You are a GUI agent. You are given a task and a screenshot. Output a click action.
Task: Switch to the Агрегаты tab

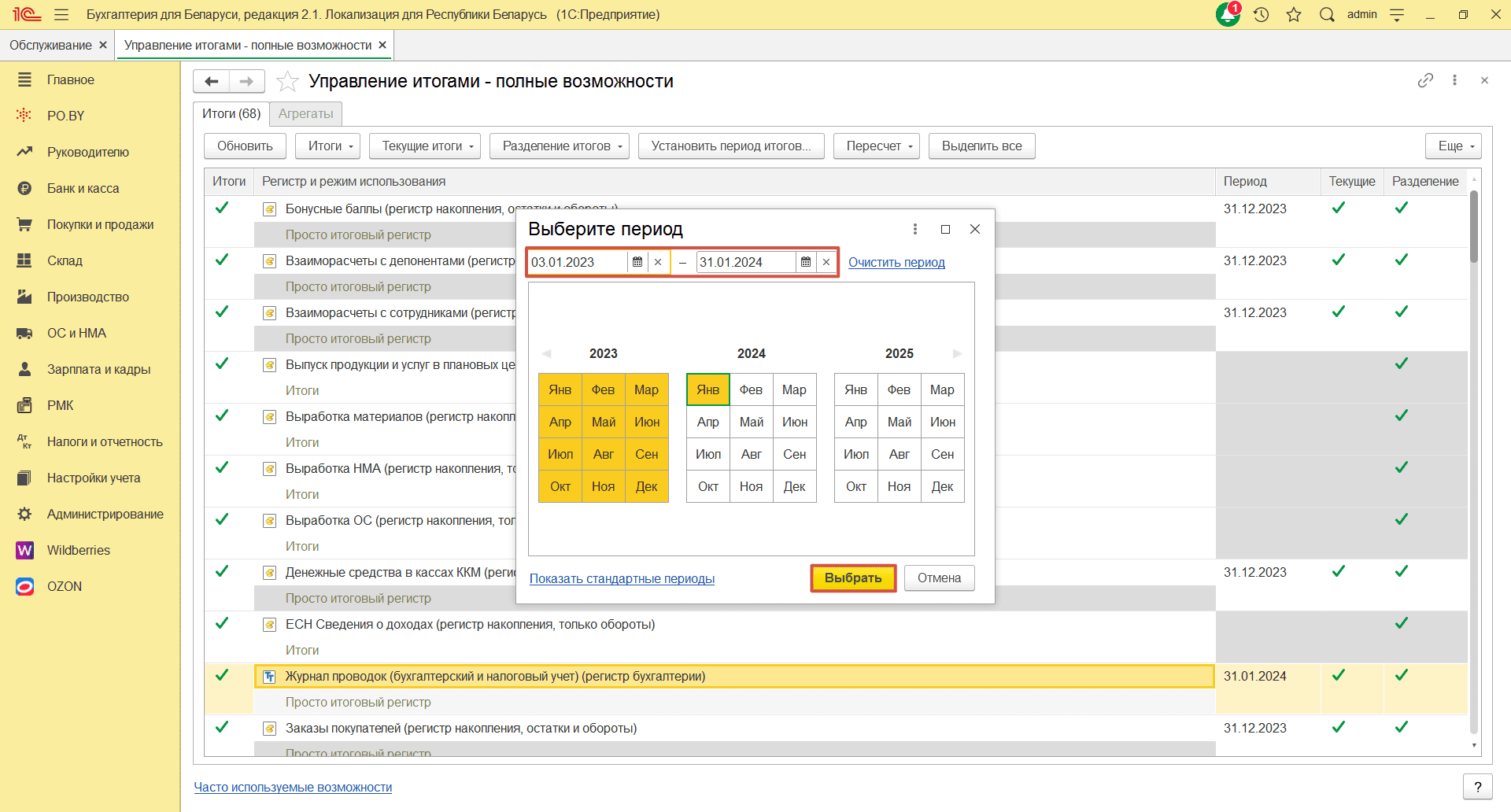point(305,113)
